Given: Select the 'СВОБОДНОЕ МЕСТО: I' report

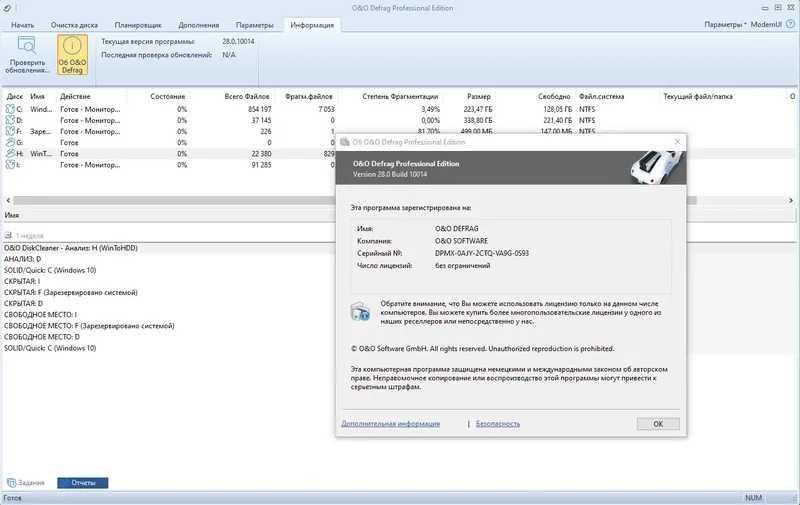Looking at the screenshot, I should pos(40,315).
